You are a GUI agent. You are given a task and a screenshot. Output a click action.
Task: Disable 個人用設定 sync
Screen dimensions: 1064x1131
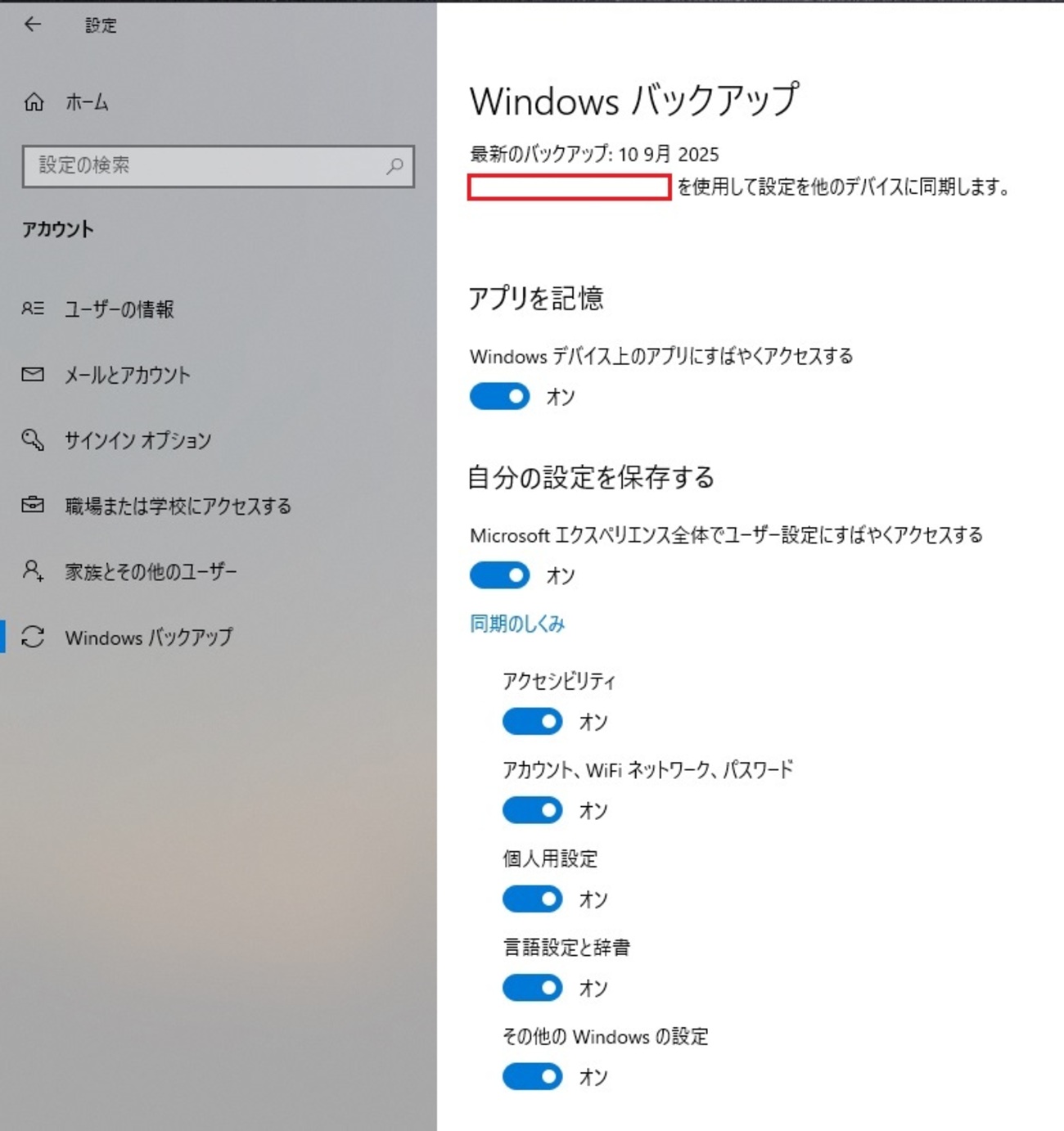[x=531, y=899]
